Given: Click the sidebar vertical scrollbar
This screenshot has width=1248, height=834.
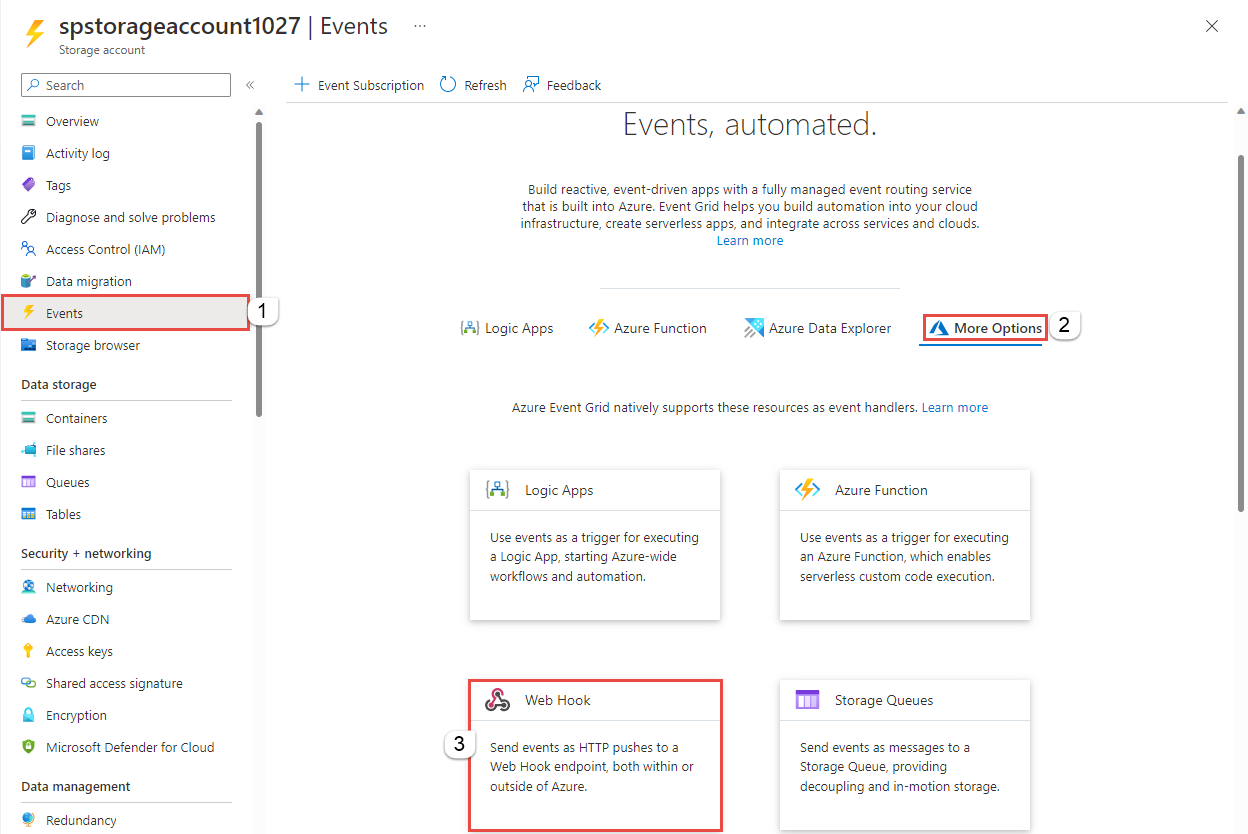Looking at the screenshot, I should [259, 269].
